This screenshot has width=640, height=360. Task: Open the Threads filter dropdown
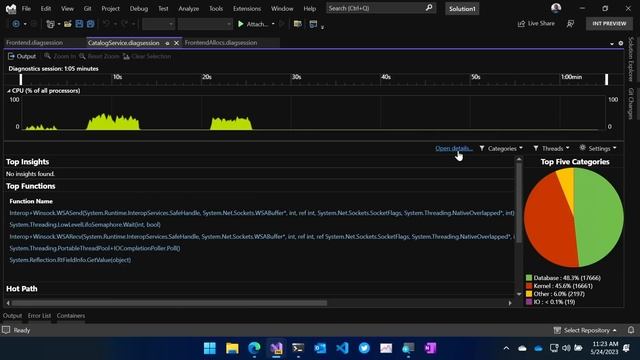pyautogui.click(x=551, y=148)
